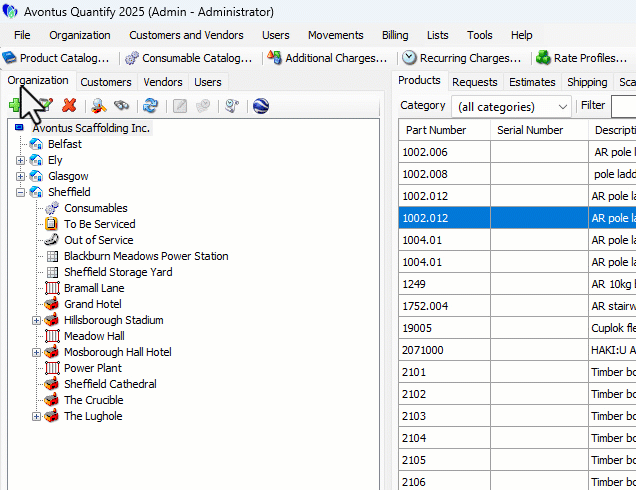Screen dimensions: 636x490
Task: Click the Filter input field
Action: pos(622,106)
